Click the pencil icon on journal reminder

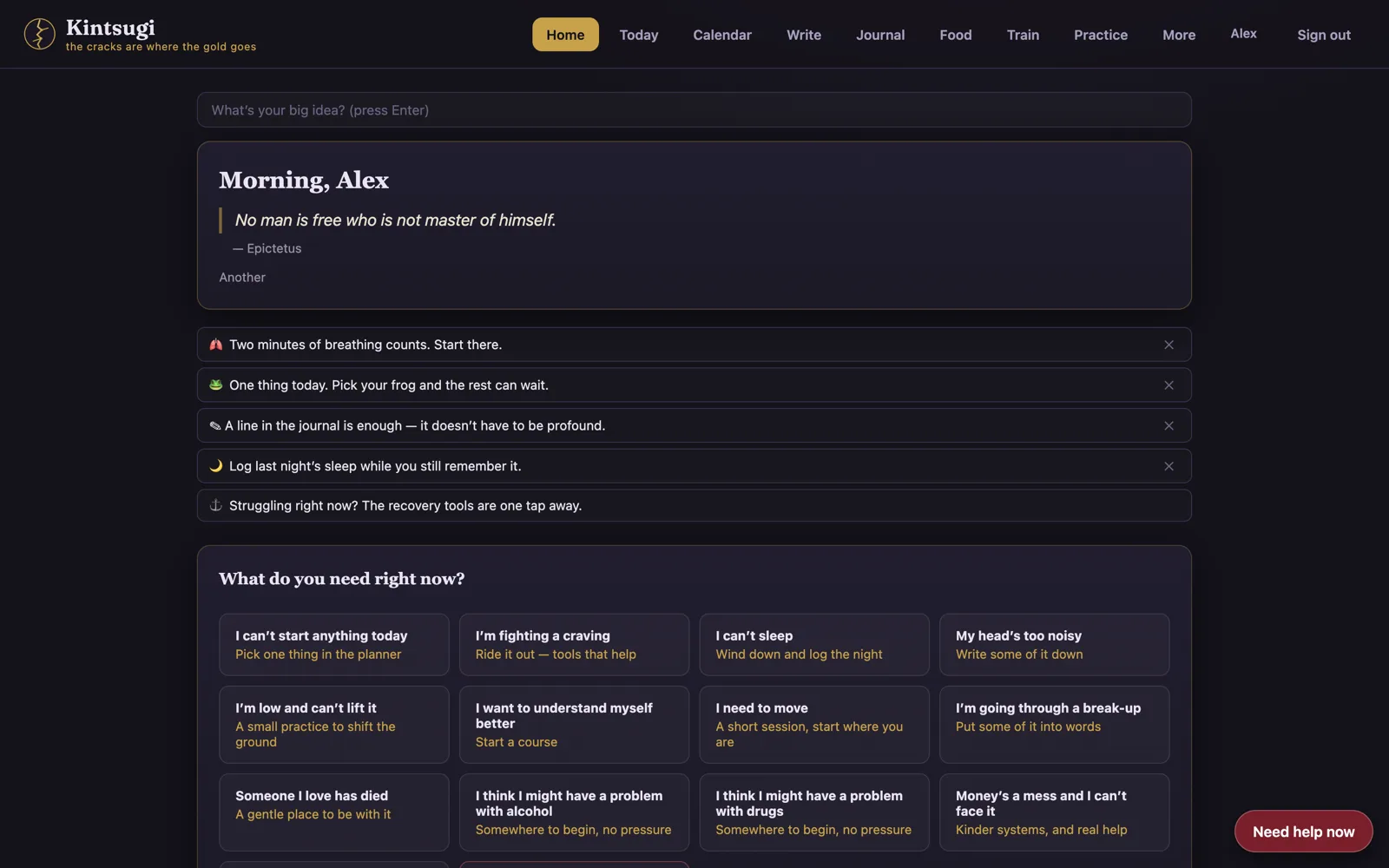coord(214,426)
